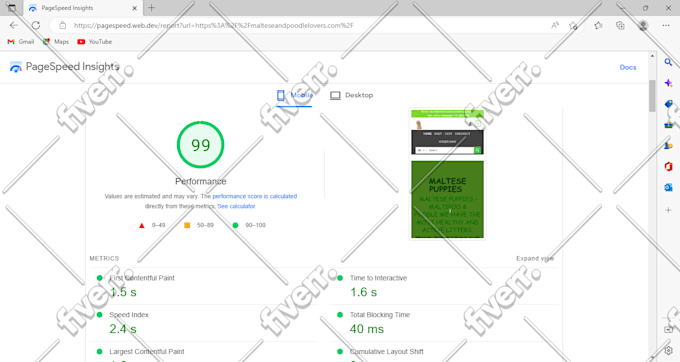View site information lock icon
680x362 pixels.
(x=62, y=26)
